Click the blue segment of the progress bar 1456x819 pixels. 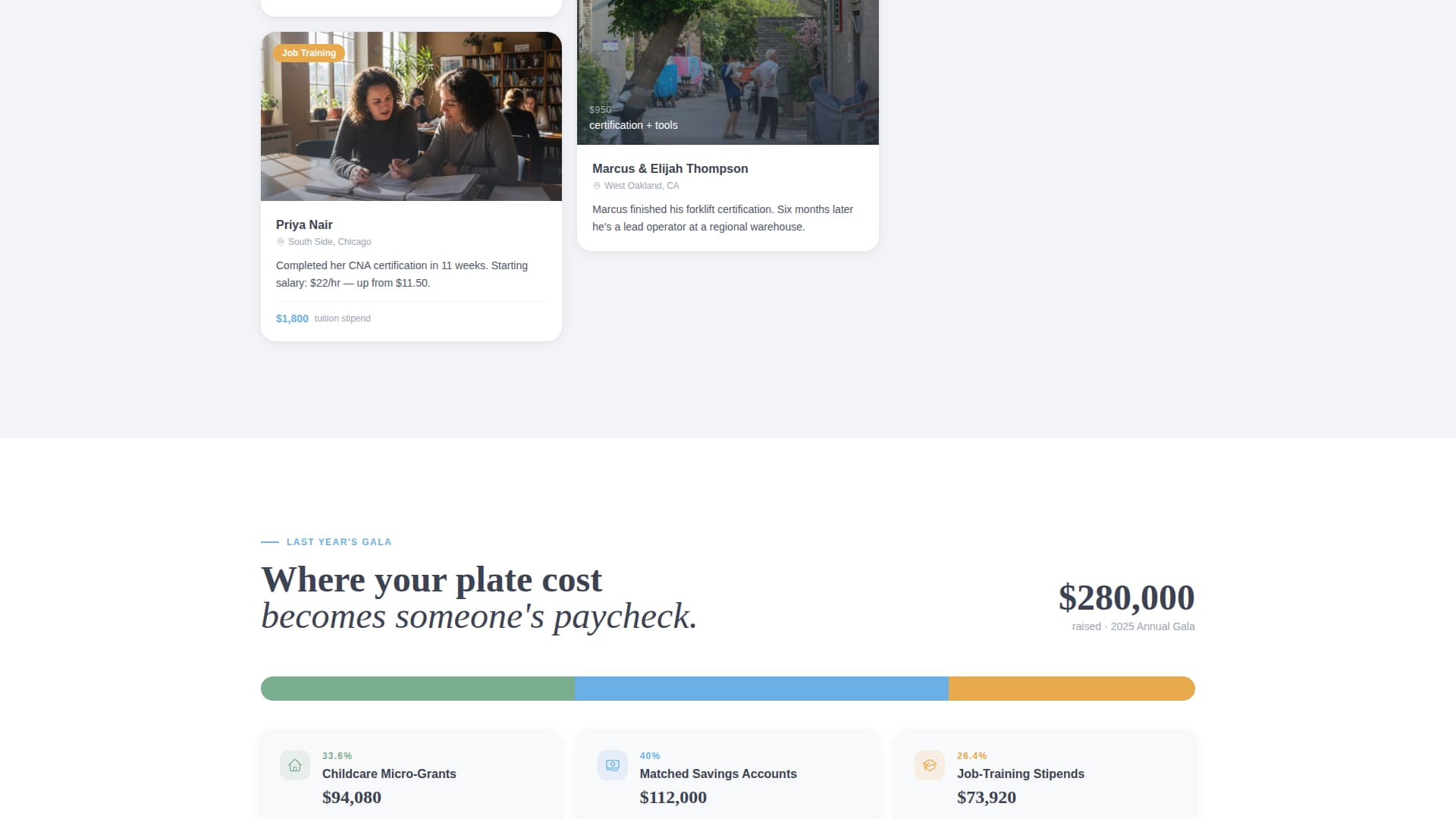(761, 689)
